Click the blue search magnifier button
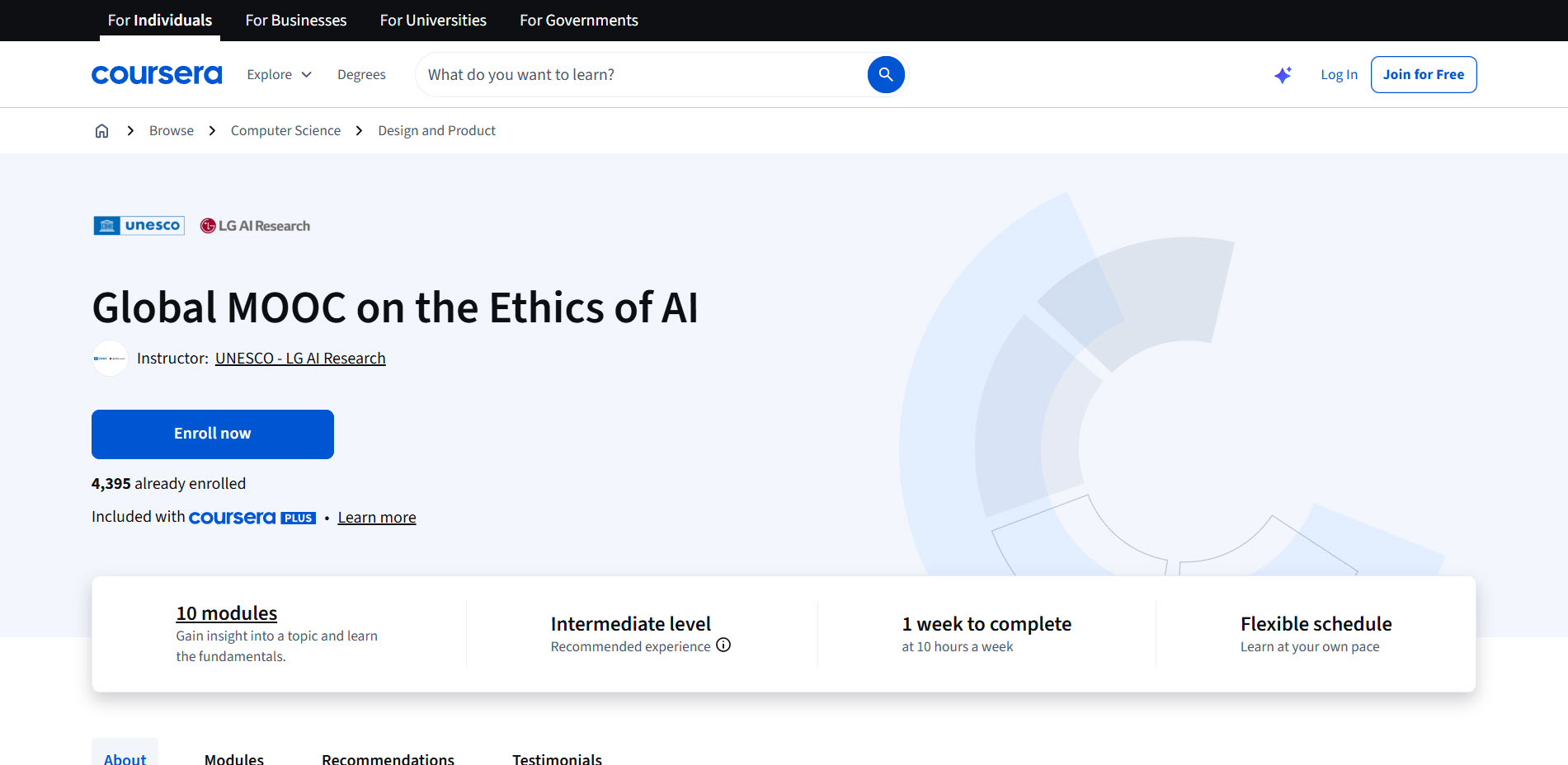 [x=886, y=75]
